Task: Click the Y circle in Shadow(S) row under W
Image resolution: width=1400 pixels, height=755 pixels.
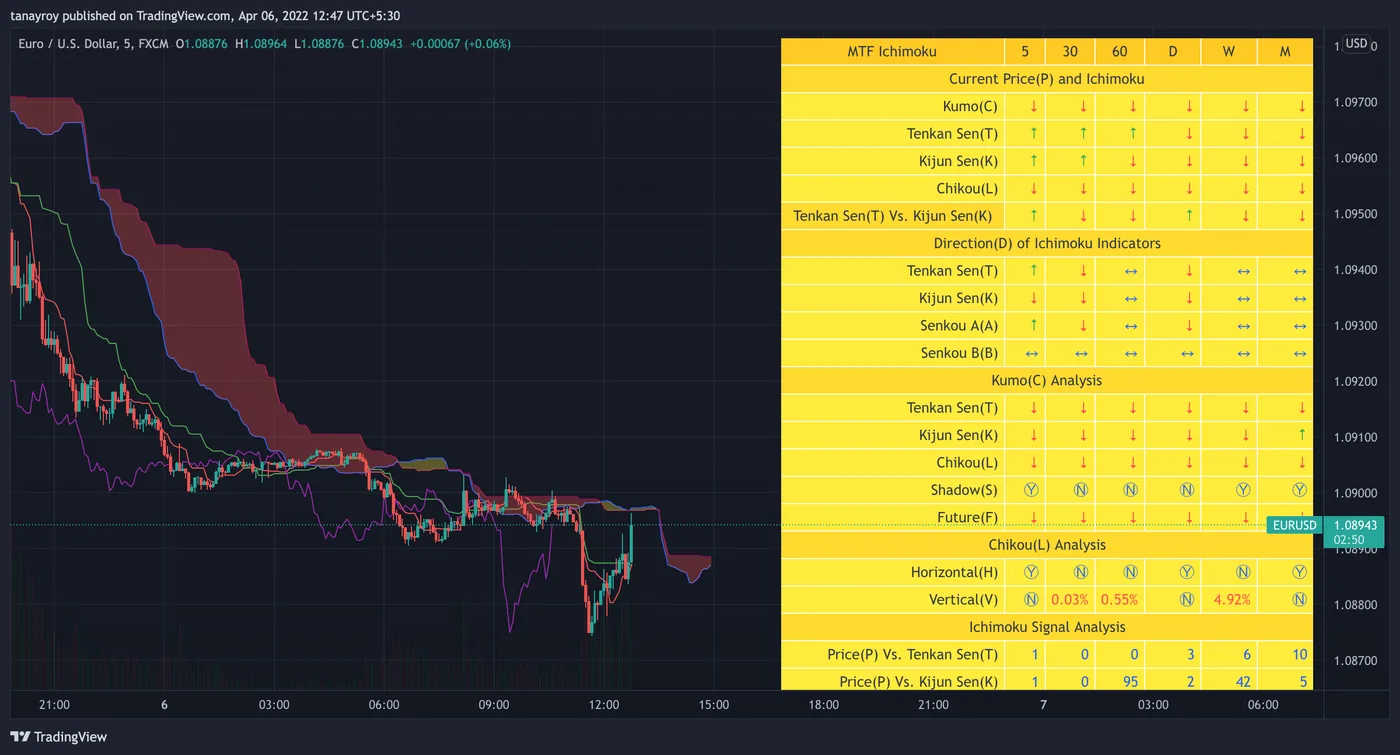Action: pyautogui.click(x=1244, y=490)
